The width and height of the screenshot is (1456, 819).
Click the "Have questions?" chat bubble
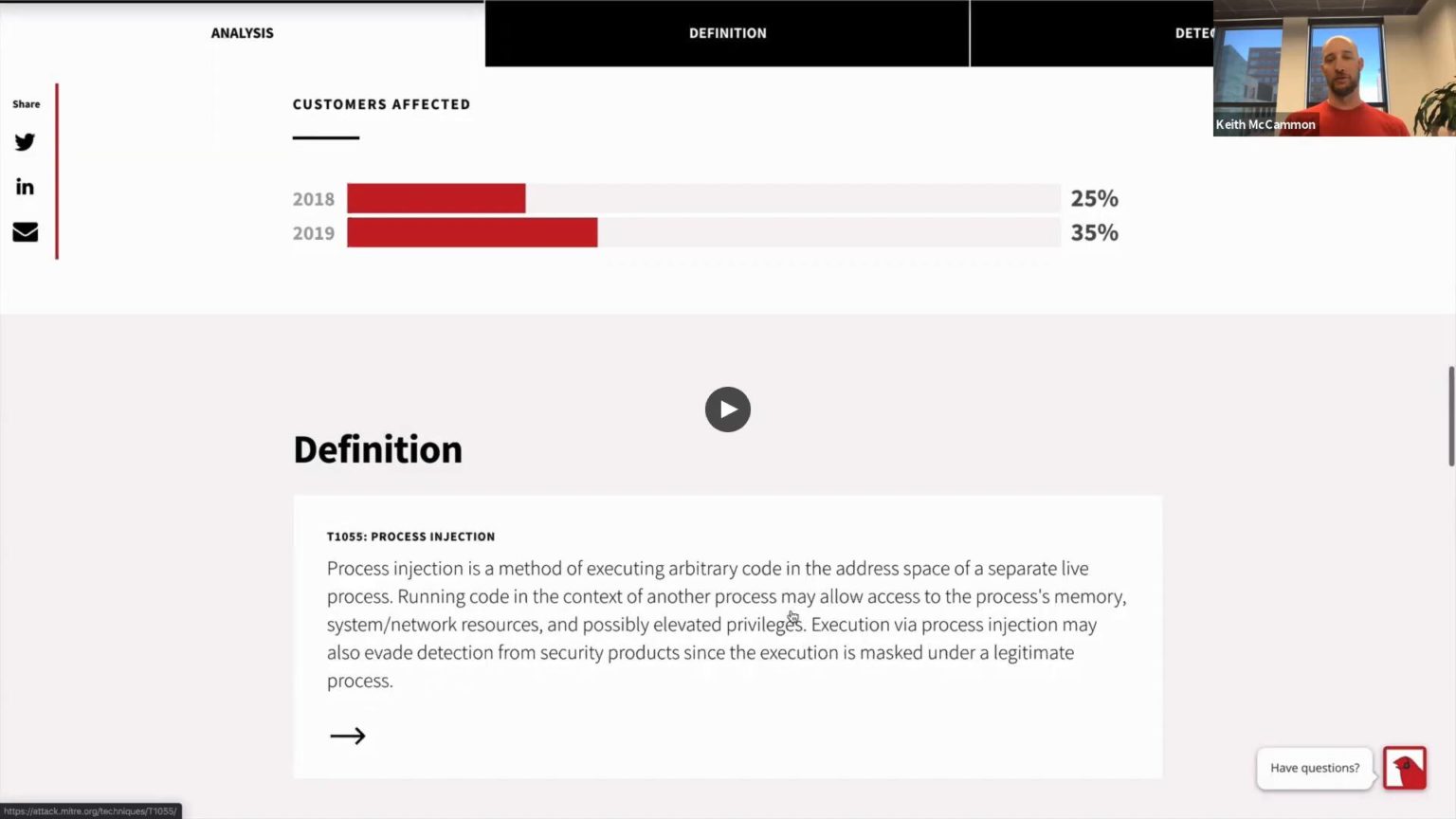coord(1314,768)
